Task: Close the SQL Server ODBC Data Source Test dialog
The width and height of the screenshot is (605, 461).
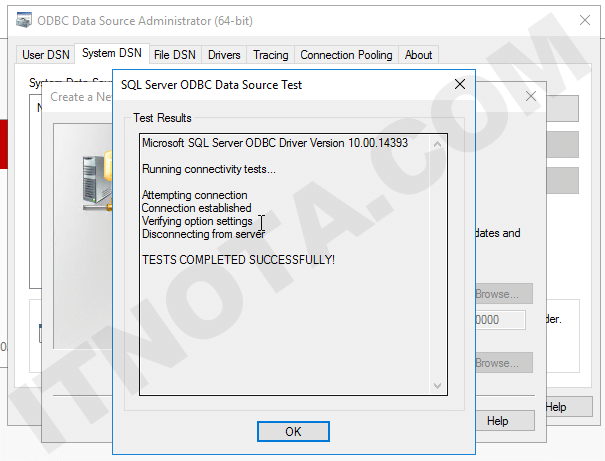Action: [460, 85]
